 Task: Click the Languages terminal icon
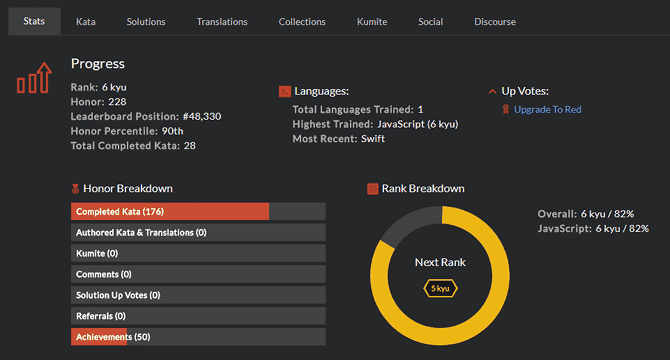pyautogui.click(x=285, y=91)
